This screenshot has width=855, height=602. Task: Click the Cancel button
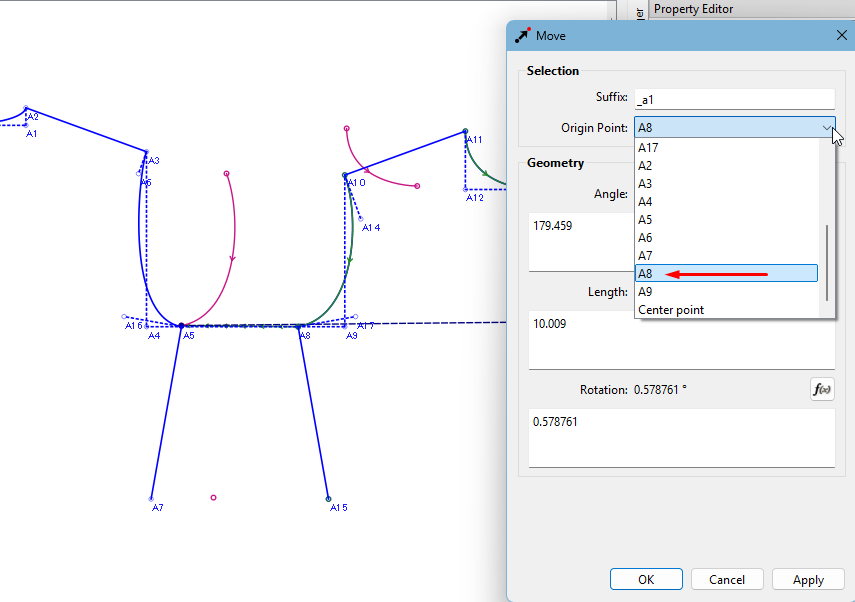tap(727, 580)
